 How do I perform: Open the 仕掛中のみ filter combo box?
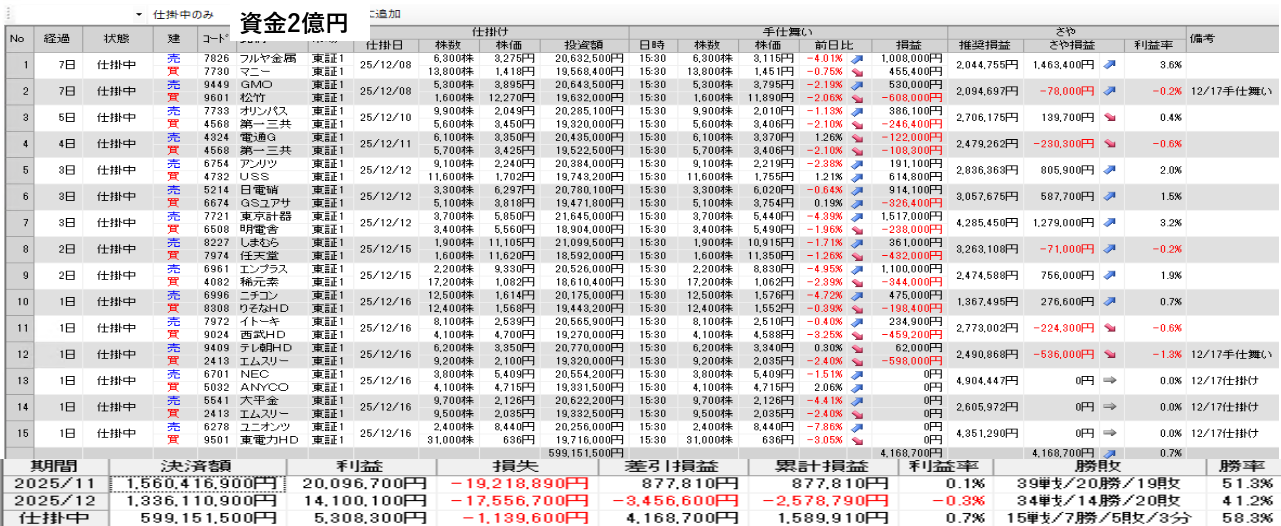pos(190,15)
